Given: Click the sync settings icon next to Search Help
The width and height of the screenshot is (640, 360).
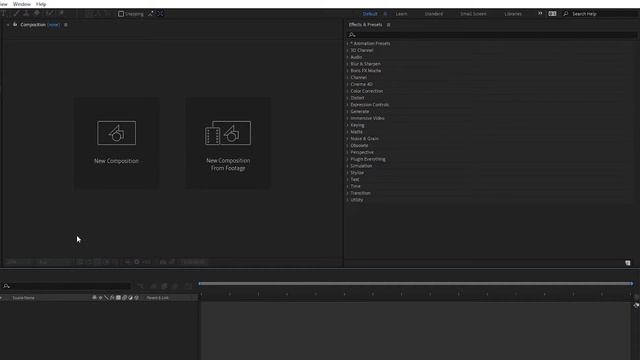Looking at the screenshot, I should pyautogui.click(x=552, y=14).
